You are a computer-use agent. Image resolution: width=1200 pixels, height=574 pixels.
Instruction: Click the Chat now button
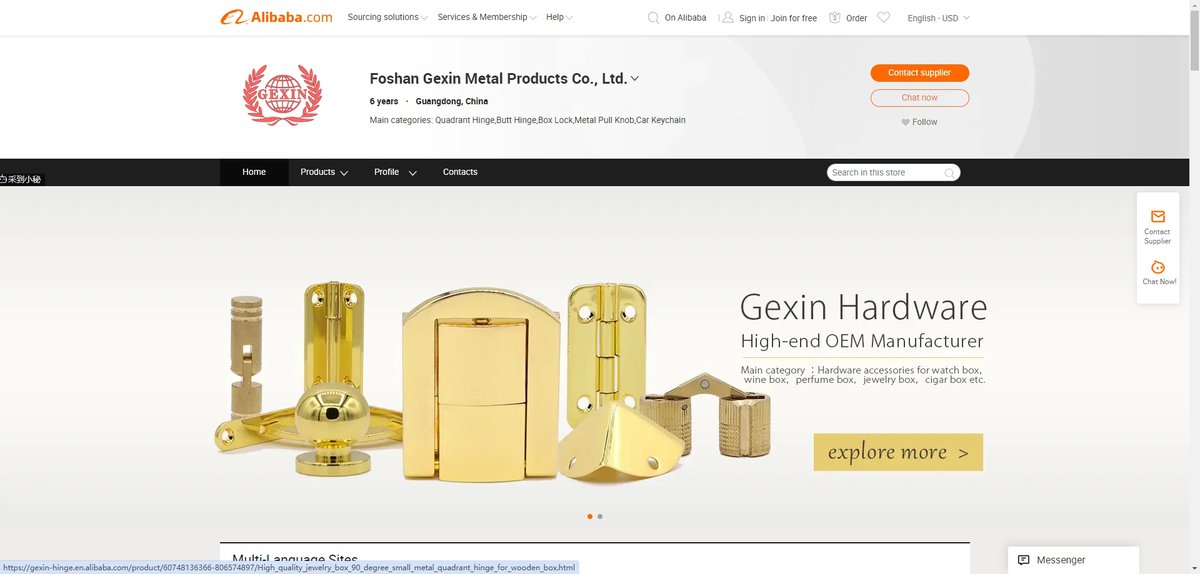click(x=919, y=98)
